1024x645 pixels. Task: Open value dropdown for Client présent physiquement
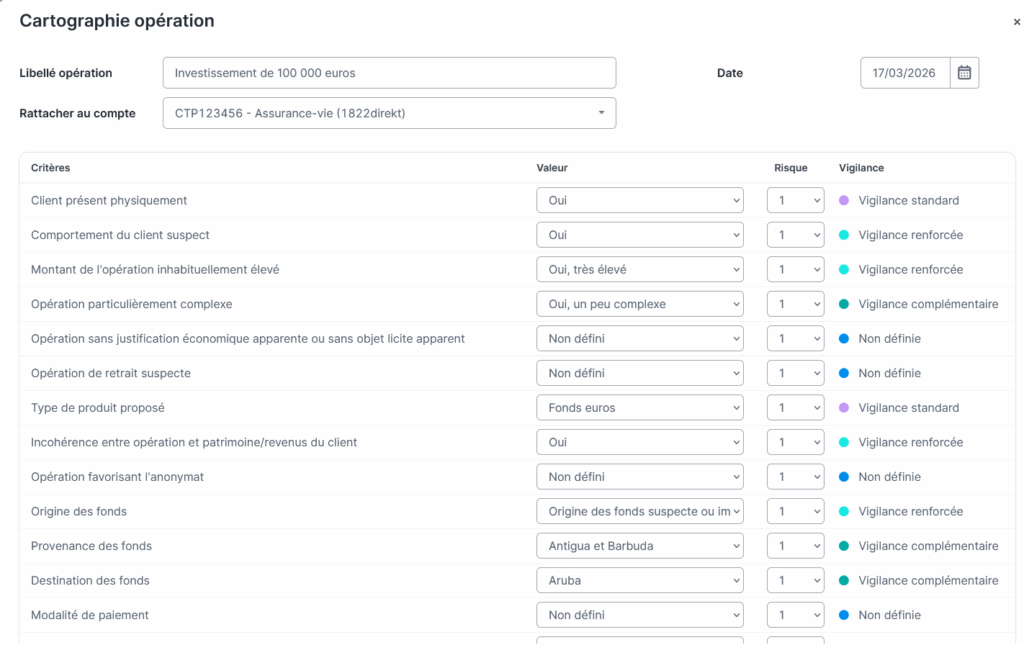click(640, 200)
